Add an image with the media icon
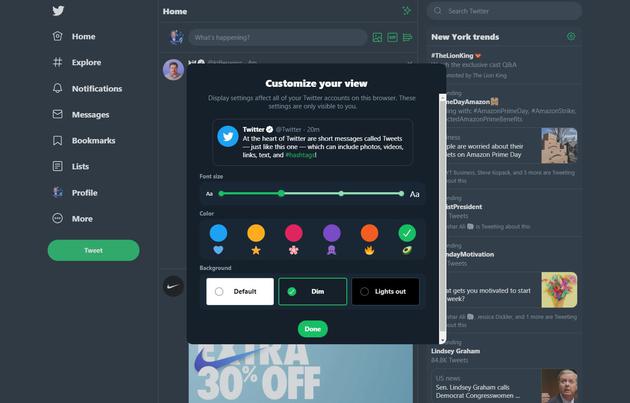The width and height of the screenshot is (630, 403). pyautogui.click(x=377, y=37)
